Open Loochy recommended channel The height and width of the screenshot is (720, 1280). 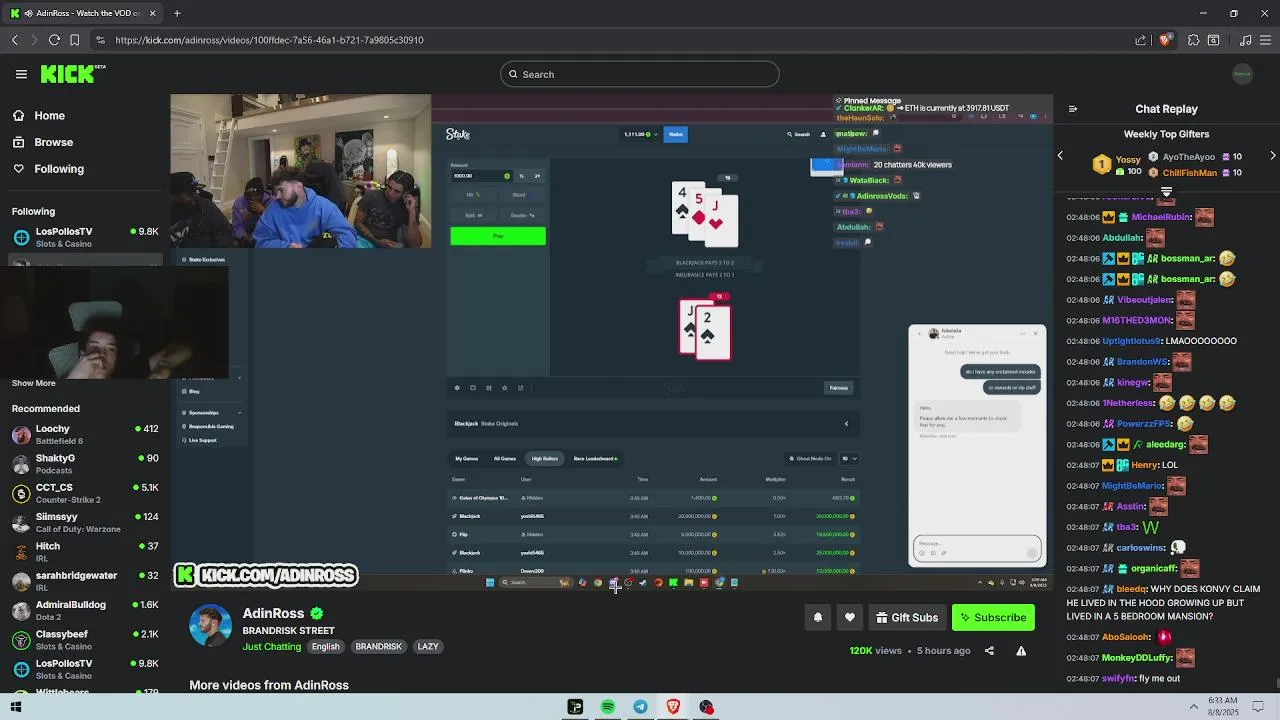coord(85,434)
